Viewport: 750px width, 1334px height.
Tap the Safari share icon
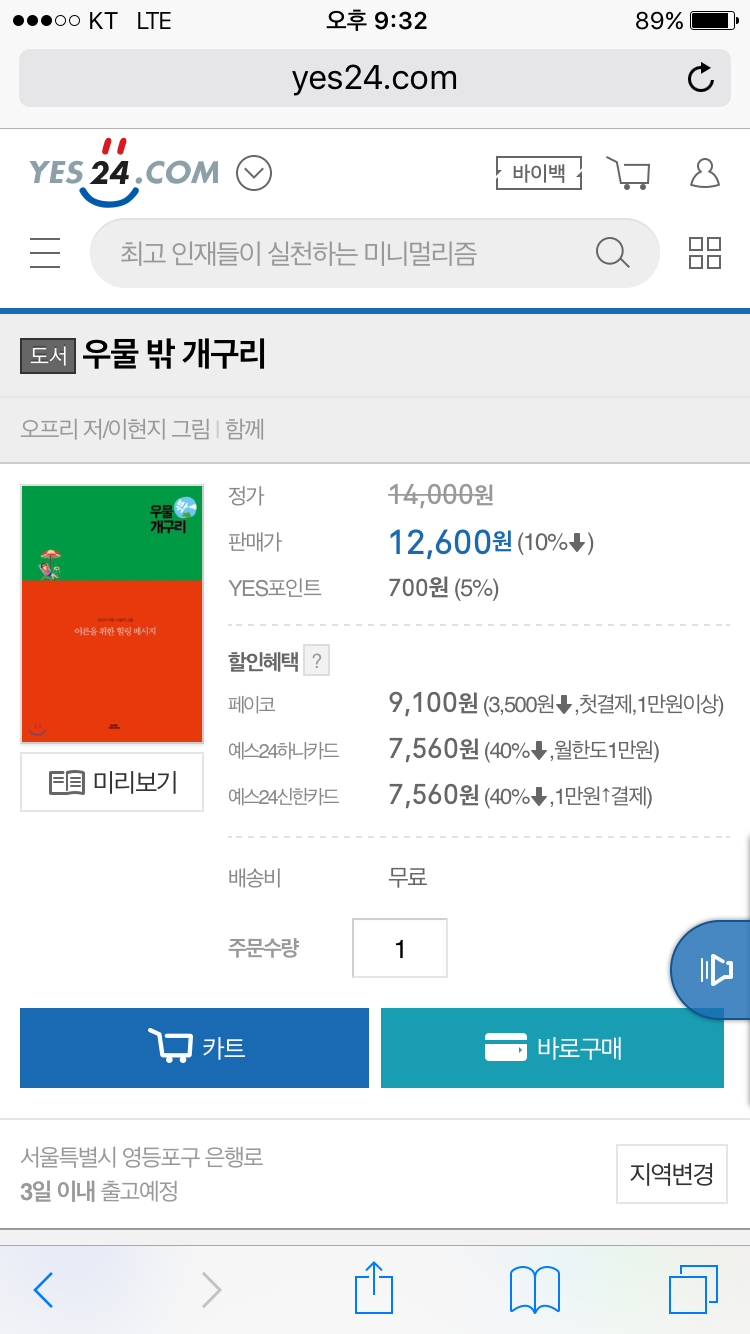373,1288
